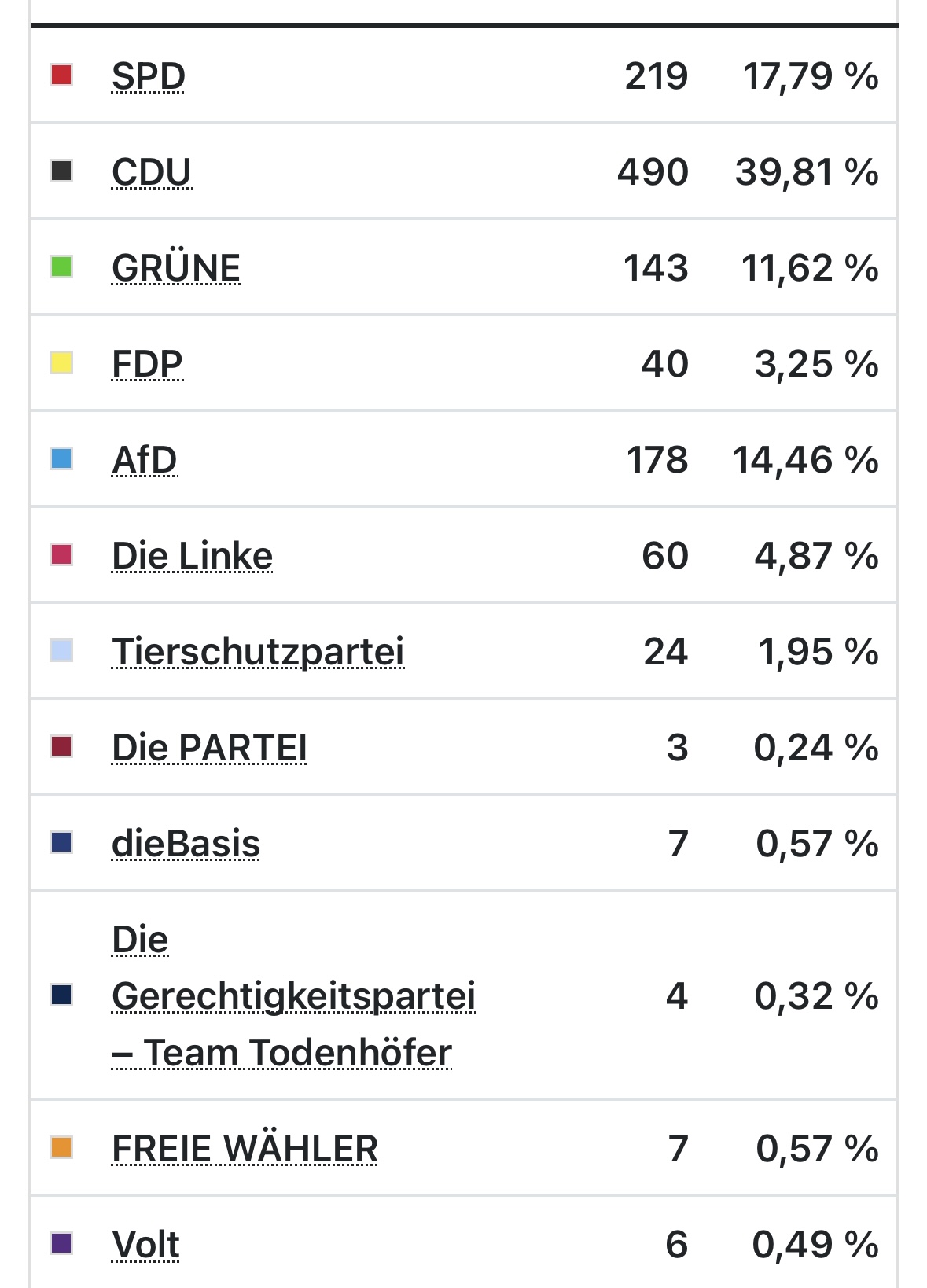Image resolution: width=927 pixels, height=1288 pixels.
Task: Tap the FDP party name
Action: tap(147, 364)
